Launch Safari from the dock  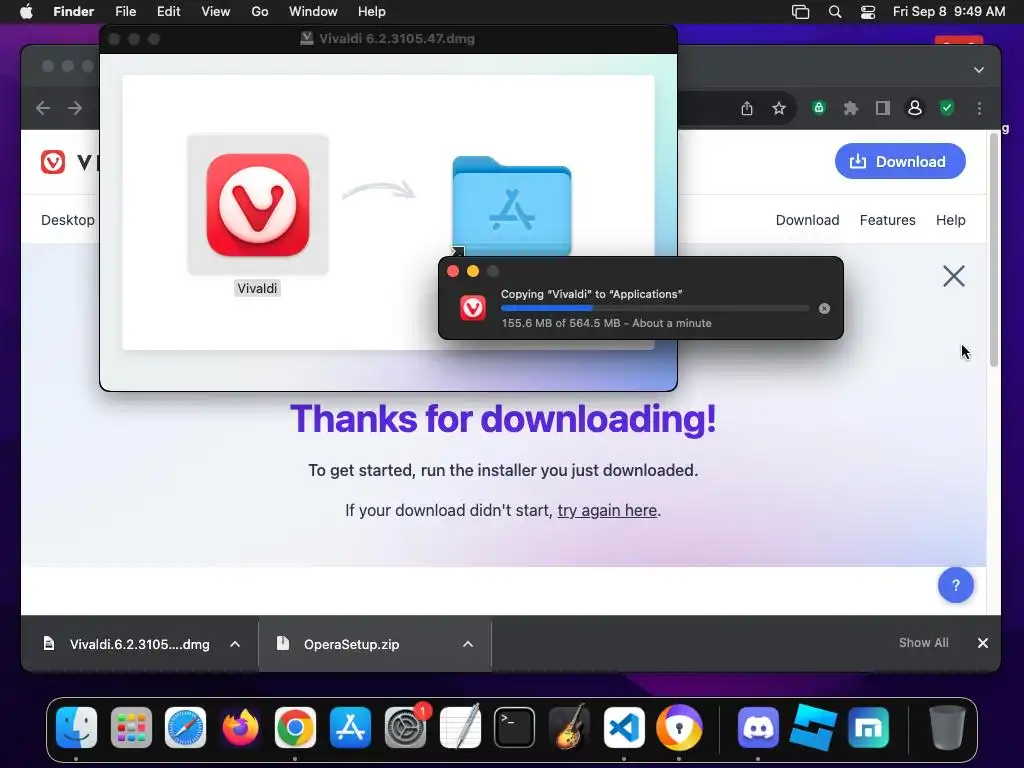185,728
